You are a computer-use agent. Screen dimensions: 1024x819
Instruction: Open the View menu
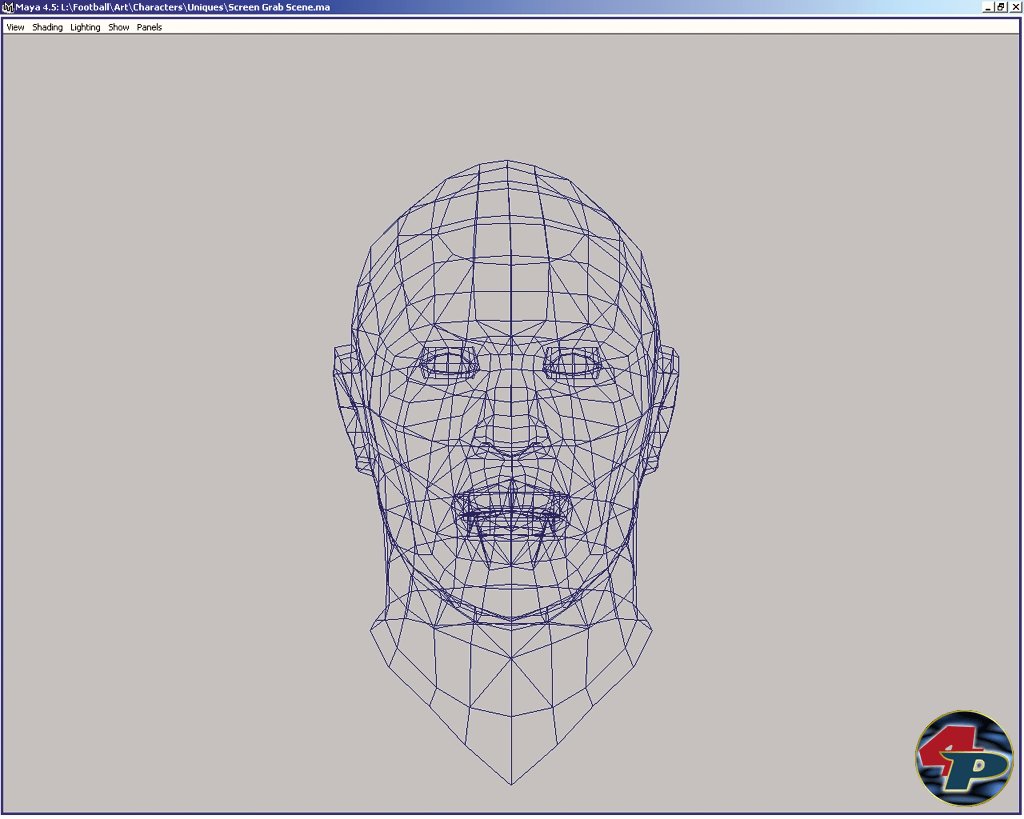(x=15, y=27)
